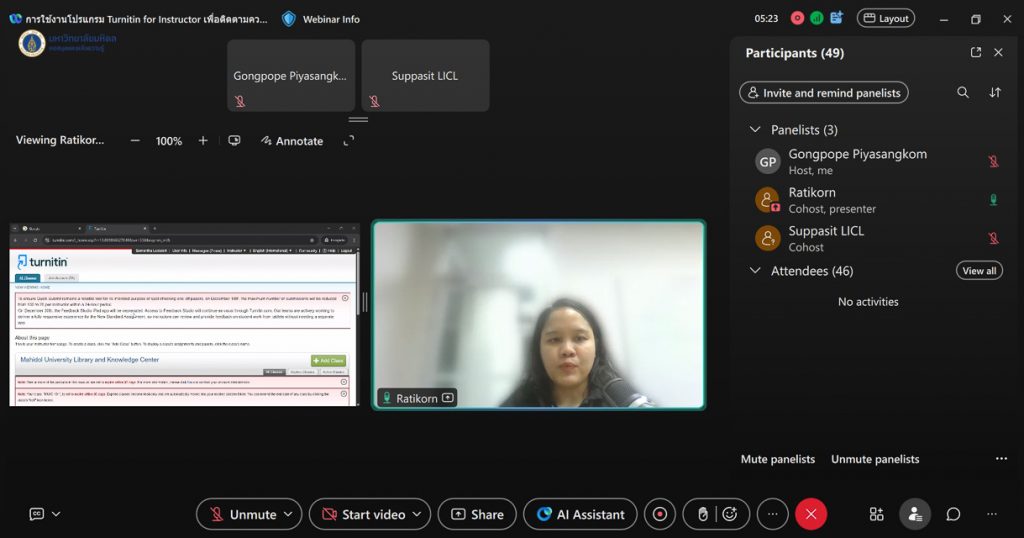Open audio options arrow next to Unmute
The height and width of the screenshot is (538, 1024).
289,514
